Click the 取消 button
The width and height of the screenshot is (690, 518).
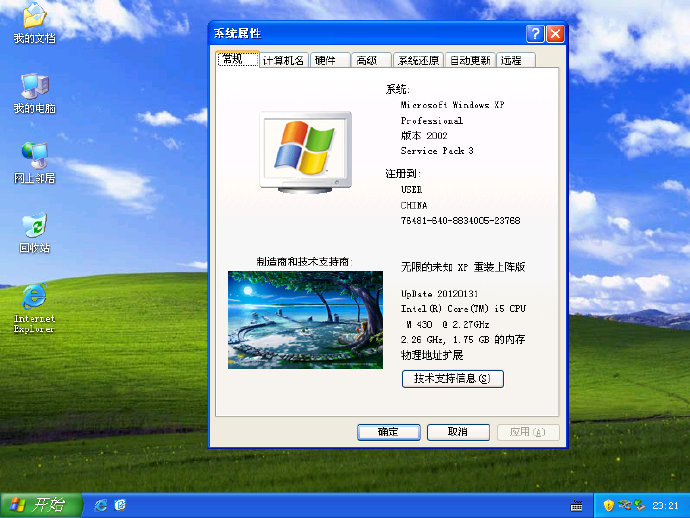(x=458, y=432)
